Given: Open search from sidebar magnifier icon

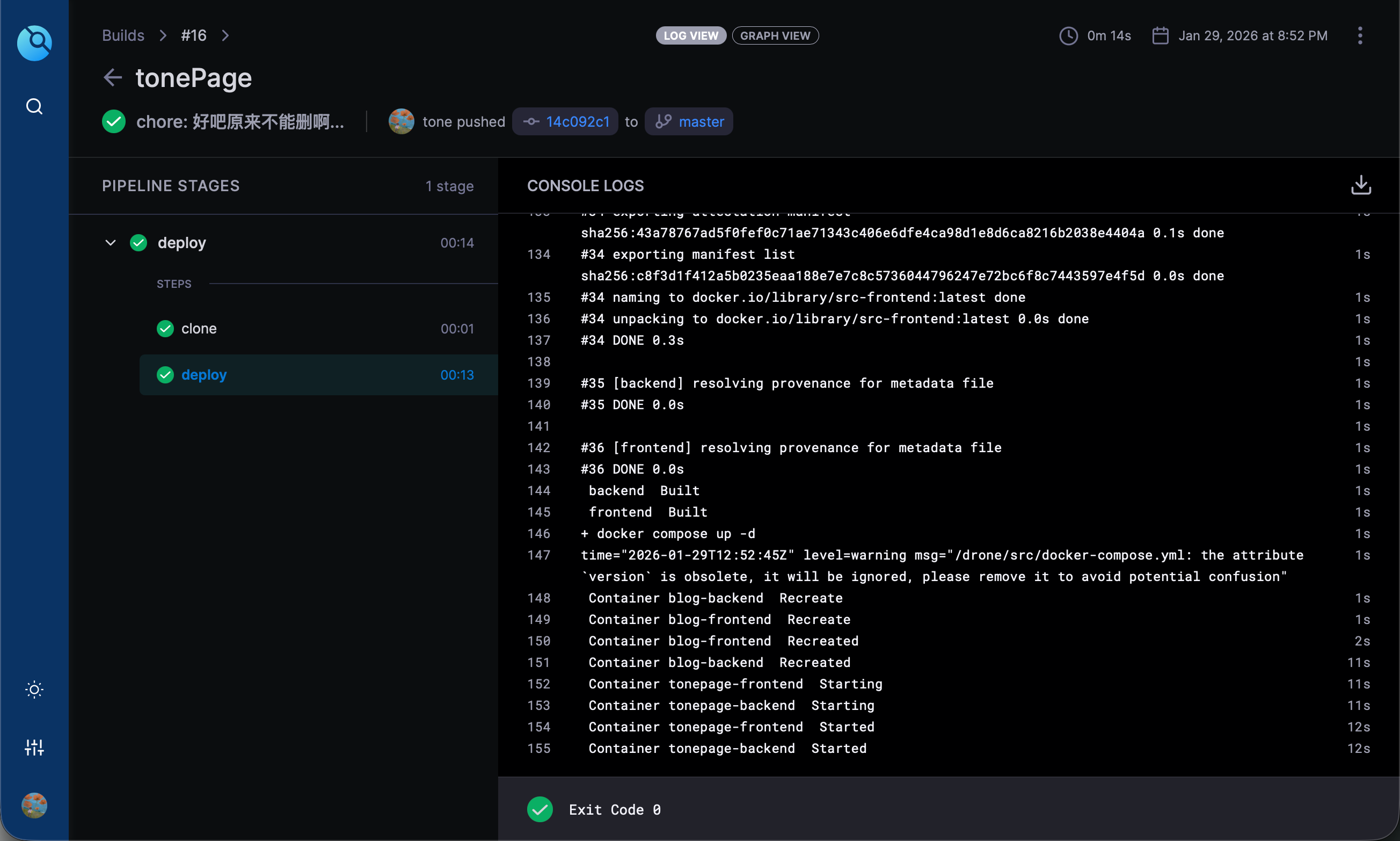Looking at the screenshot, I should click(x=34, y=106).
